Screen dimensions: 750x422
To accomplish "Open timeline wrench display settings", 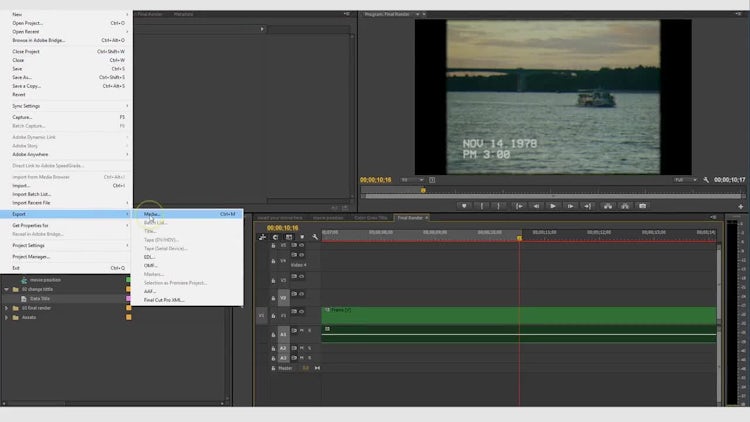I will pos(315,237).
